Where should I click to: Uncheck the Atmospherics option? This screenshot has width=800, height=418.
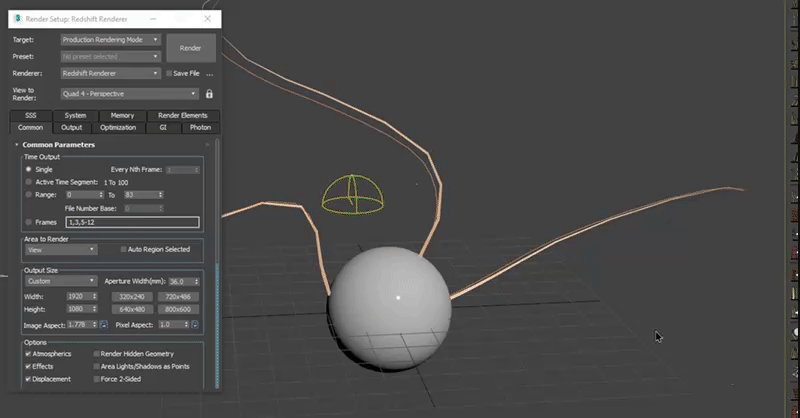(x=28, y=354)
